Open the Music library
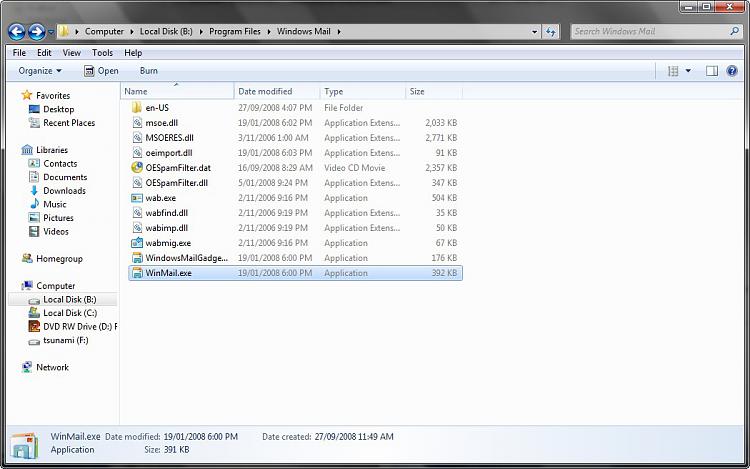The height and width of the screenshot is (469, 750). pyautogui.click(x=55, y=204)
